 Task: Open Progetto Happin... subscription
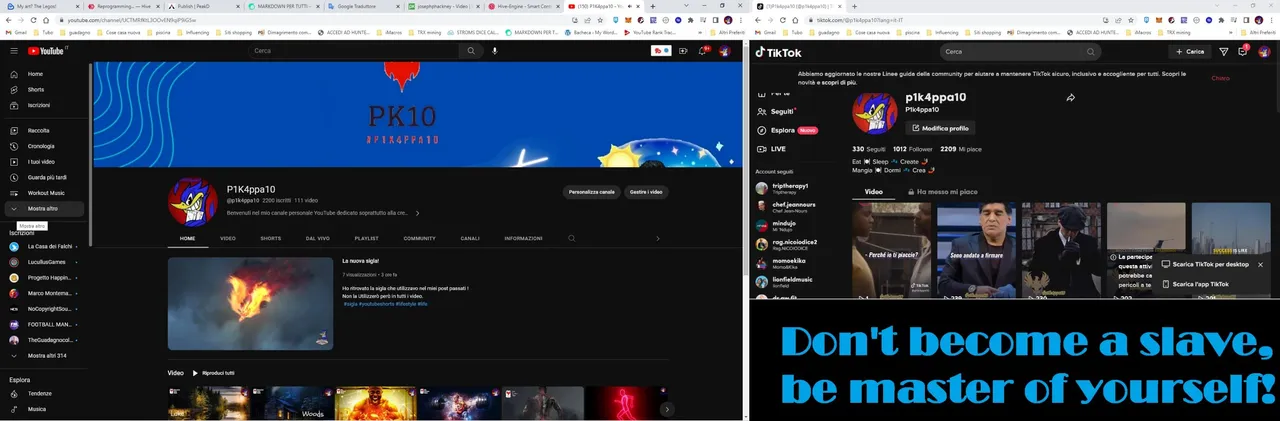pos(45,277)
